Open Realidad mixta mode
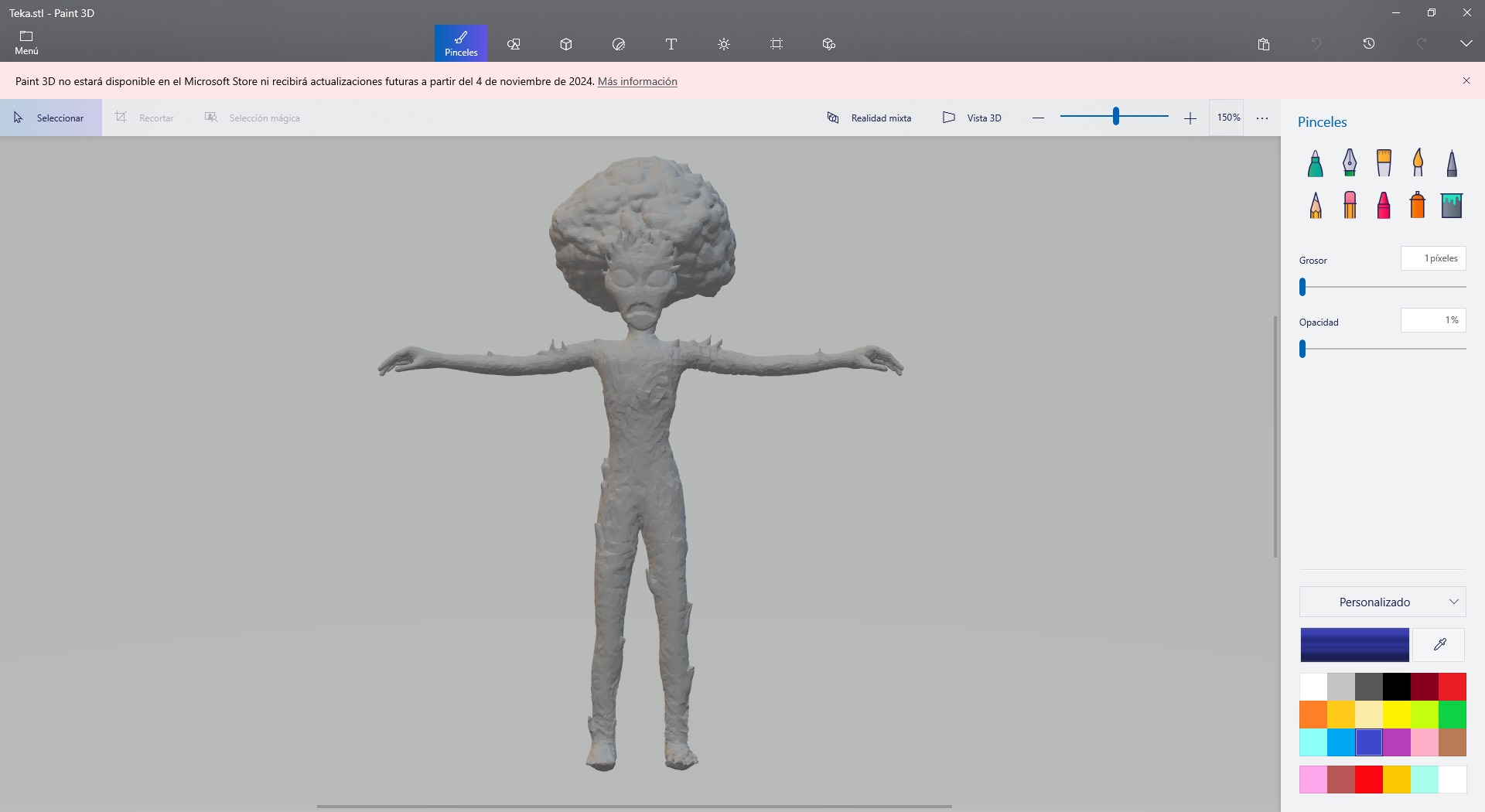 869,118
